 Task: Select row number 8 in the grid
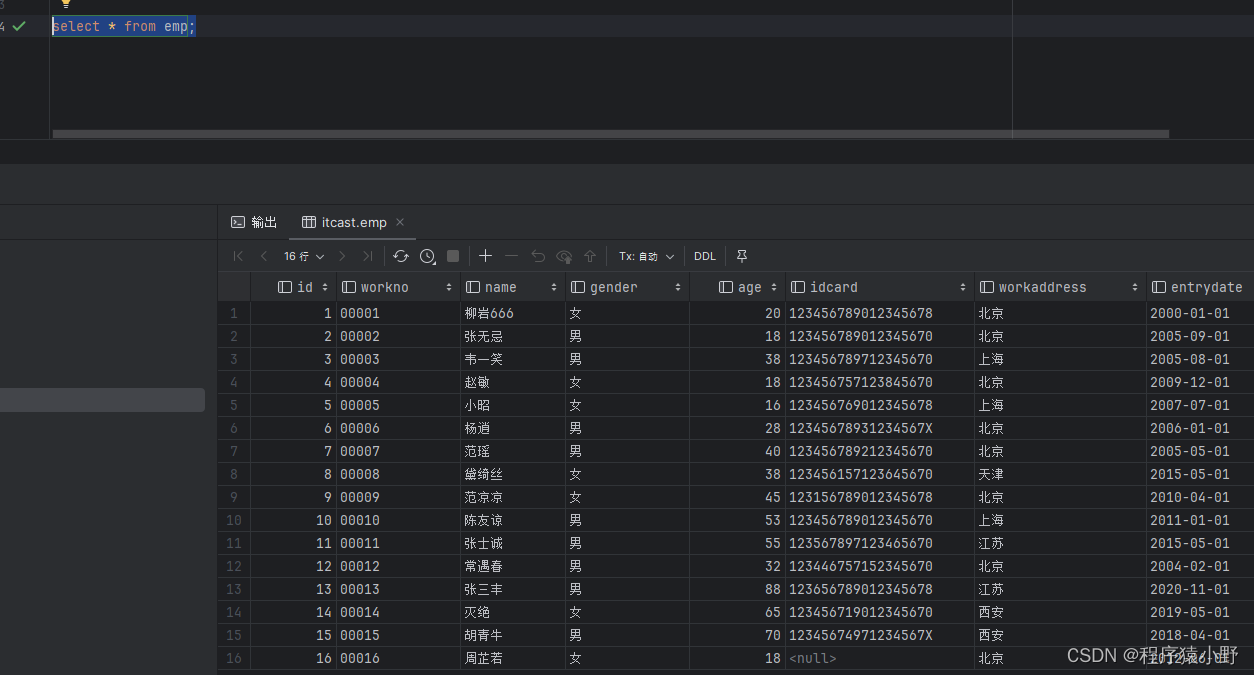(234, 474)
